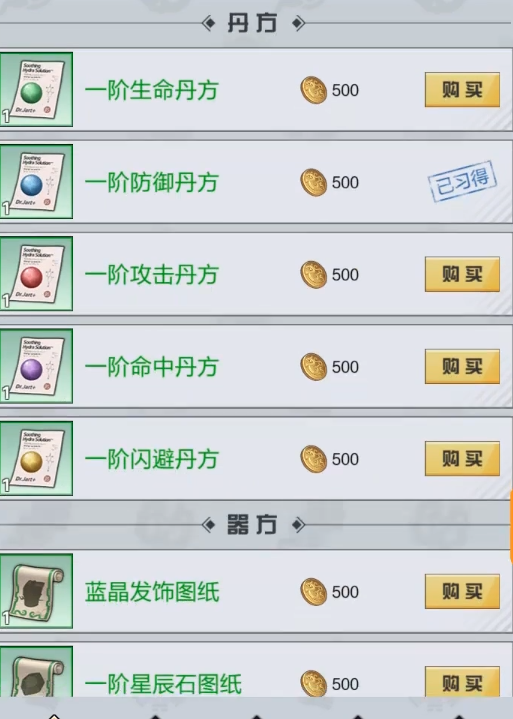Tap the 一阶防御丹方 item name

coord(152,183)
